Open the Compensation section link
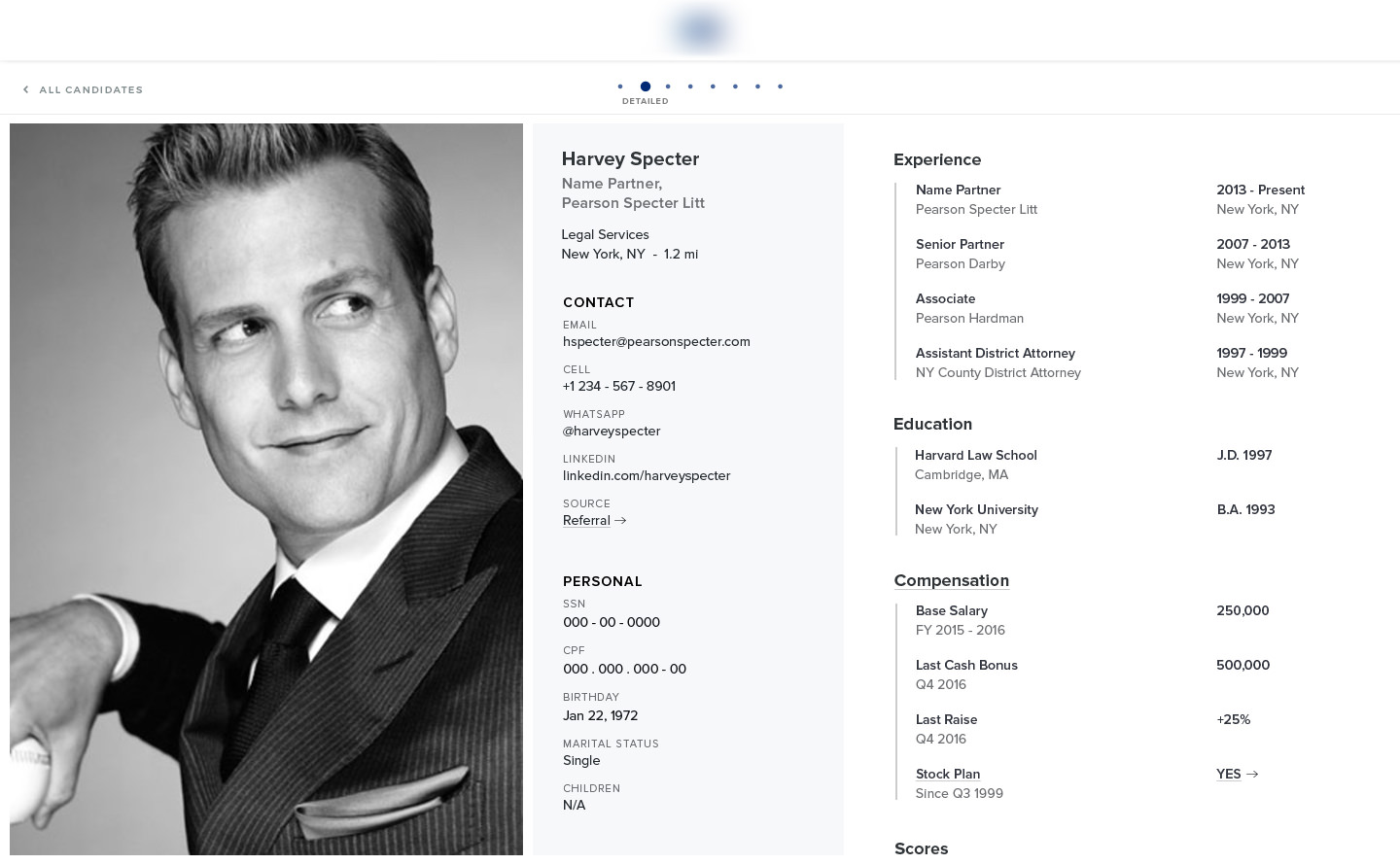The height and width of the screenshot is (865, 1400). (951, 580)
